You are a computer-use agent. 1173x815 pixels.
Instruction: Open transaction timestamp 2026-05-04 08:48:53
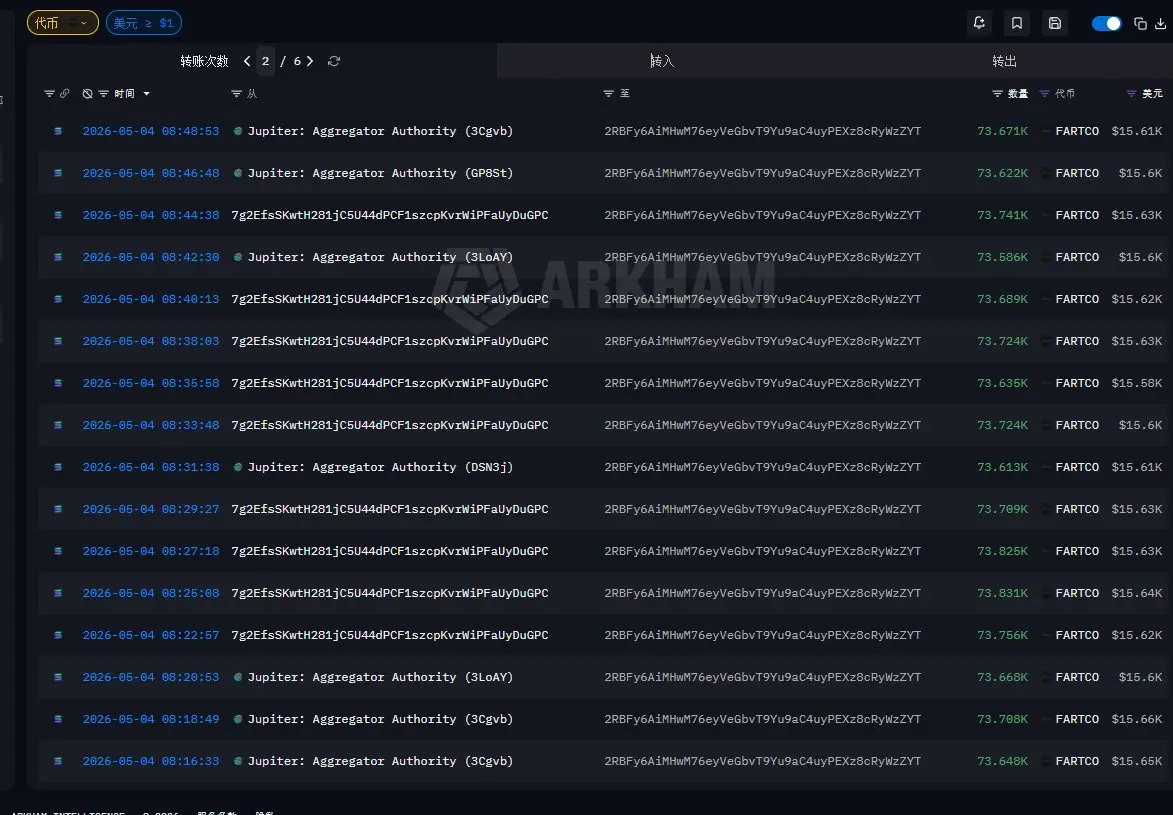pos(151,131)
